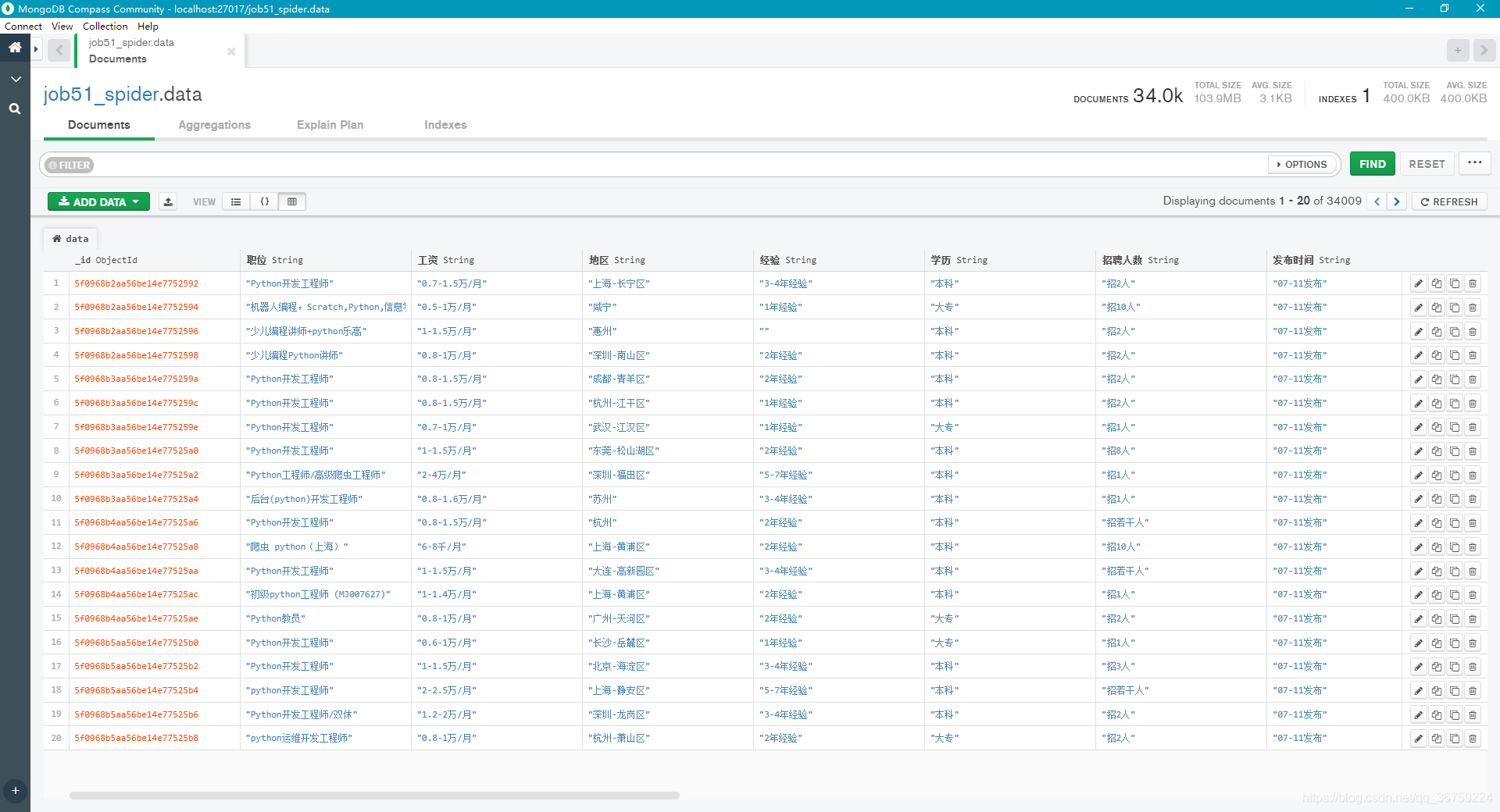
Task: Delete document row 1 with the trash icon
Action: [x=1473, y=283]
